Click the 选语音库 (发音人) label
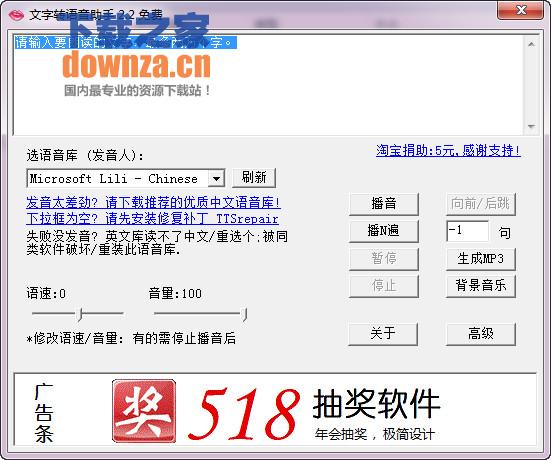Screen dimensions: 551x460 pyautogui.click(x=85, y=155)
